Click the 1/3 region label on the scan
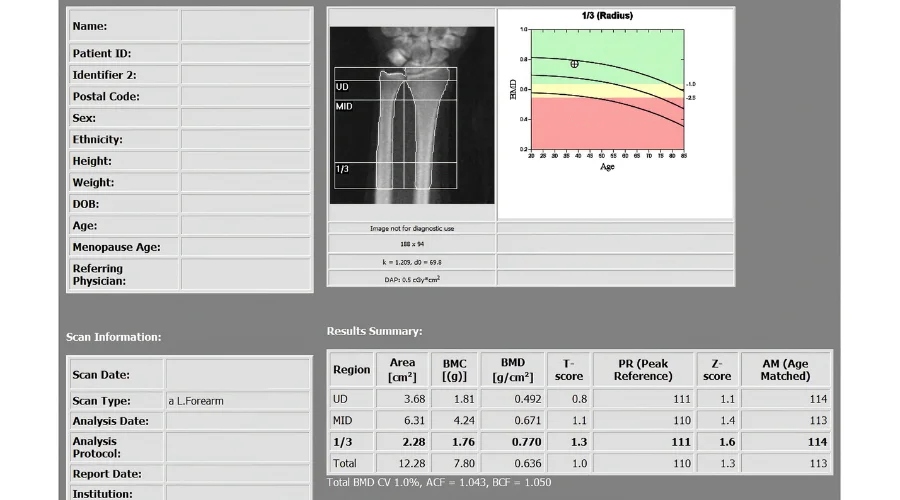This screenshot has height=500, width=900. 342,169
